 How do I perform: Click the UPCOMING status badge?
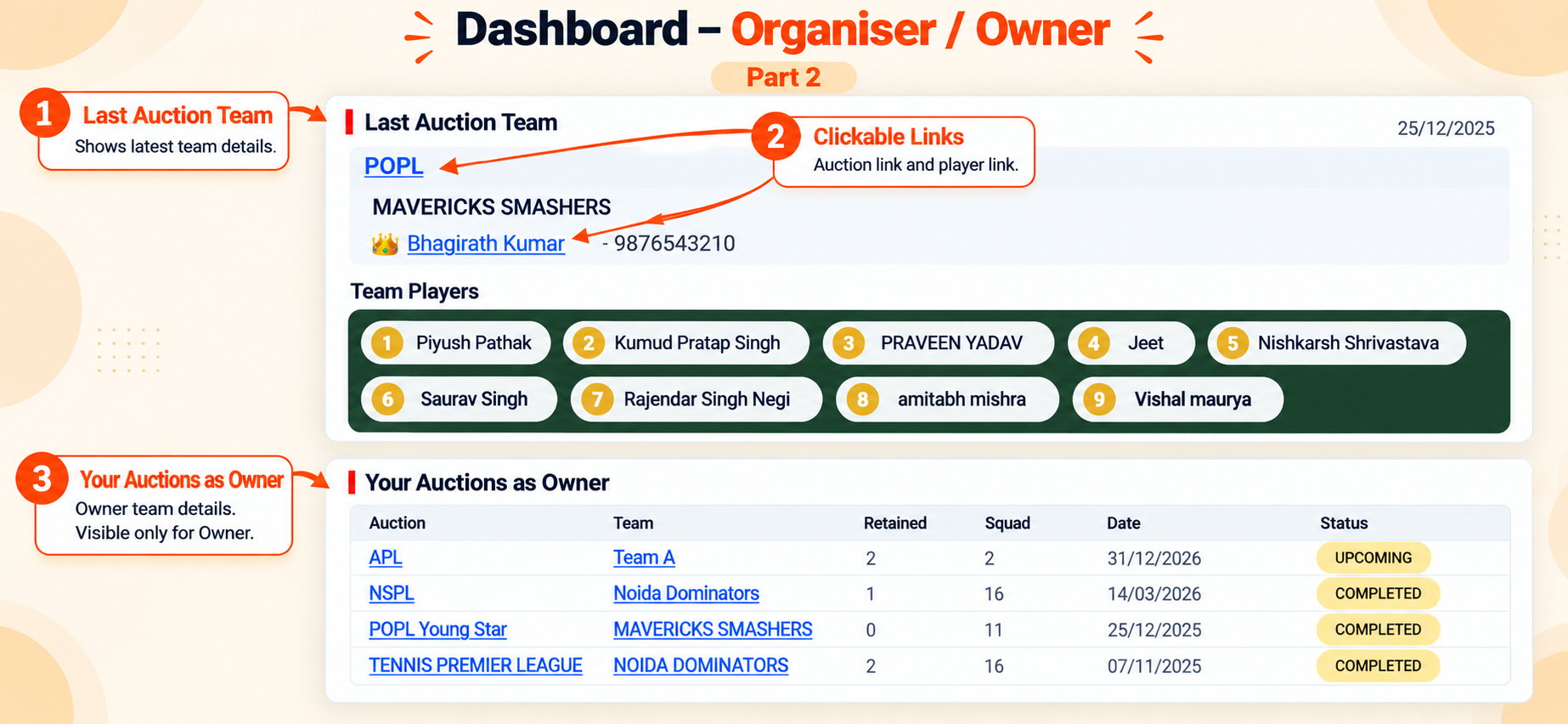pos(1373,558)
